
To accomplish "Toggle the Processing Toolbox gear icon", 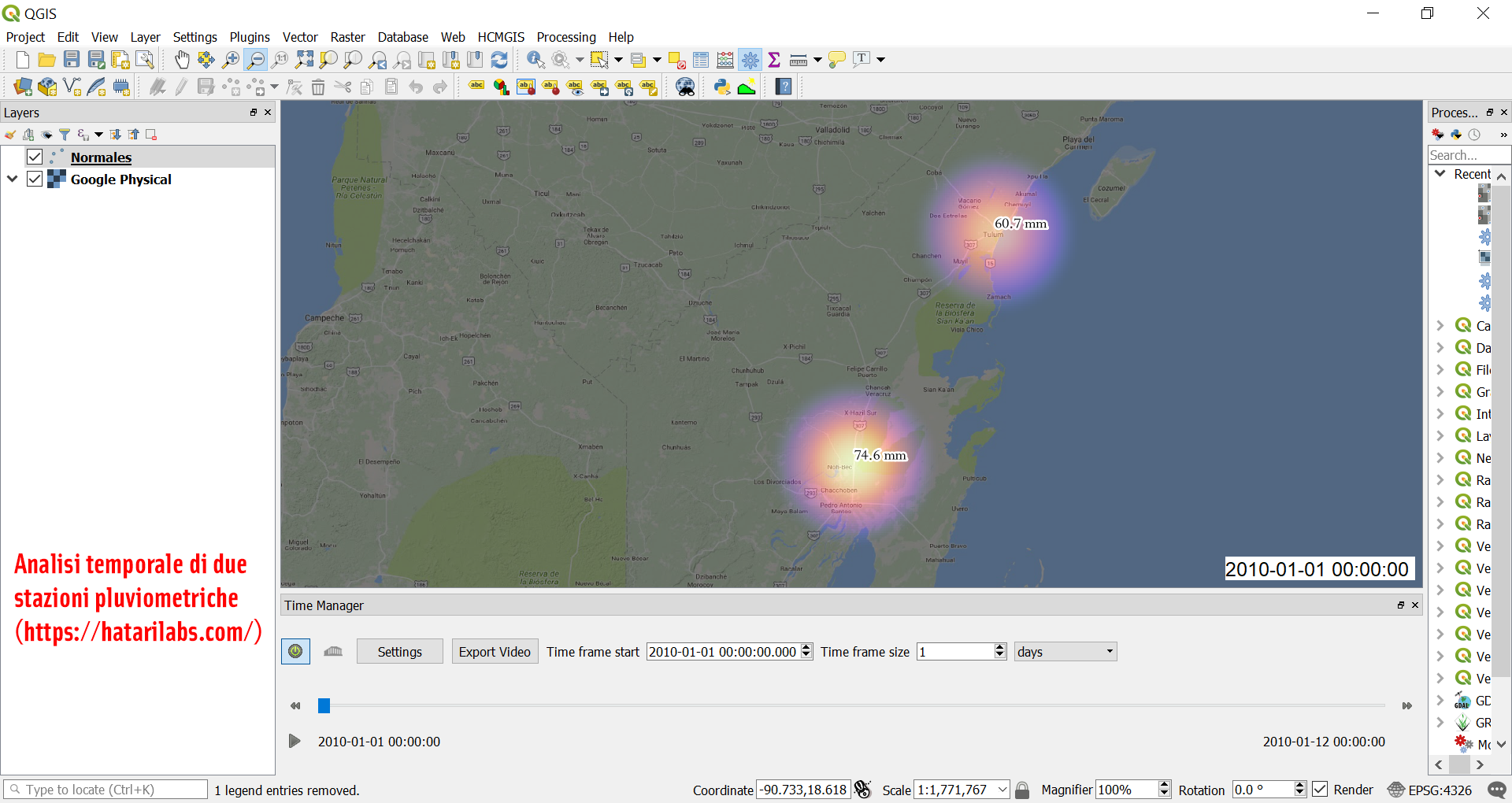I will click(x=750, y=60).
